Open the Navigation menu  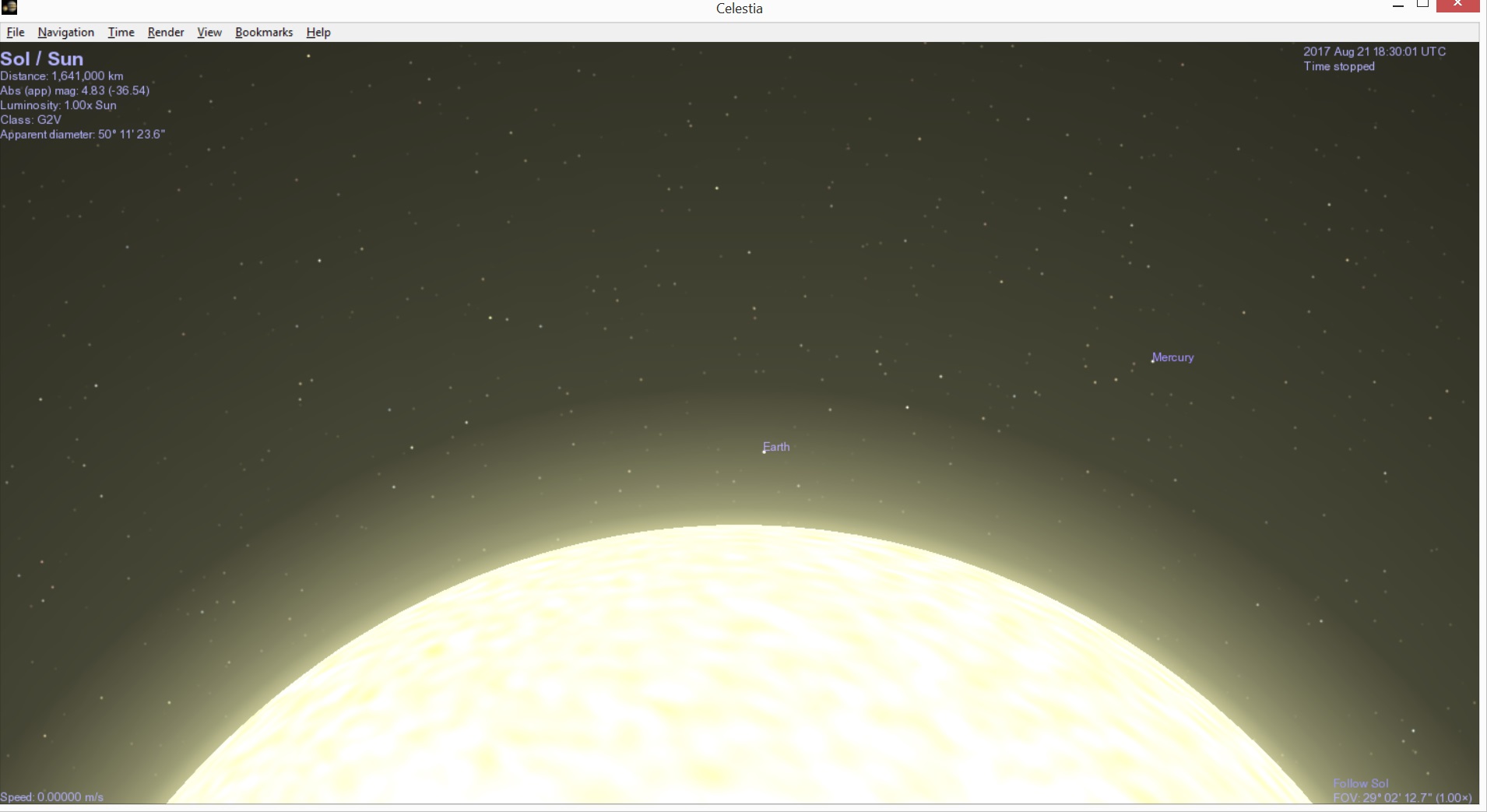click(x=66, y=32)
